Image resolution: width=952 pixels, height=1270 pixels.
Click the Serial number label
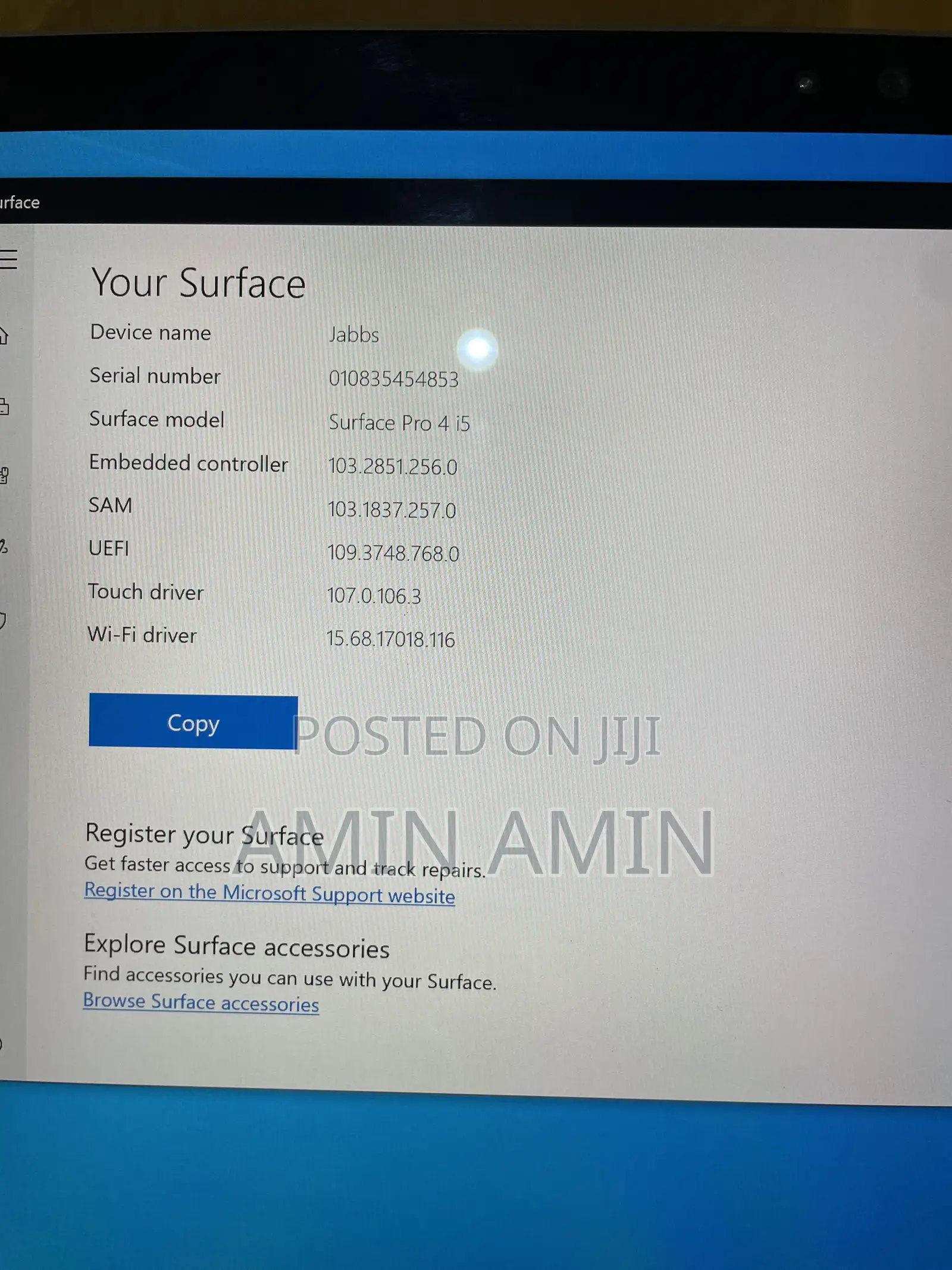click(155, 376)
